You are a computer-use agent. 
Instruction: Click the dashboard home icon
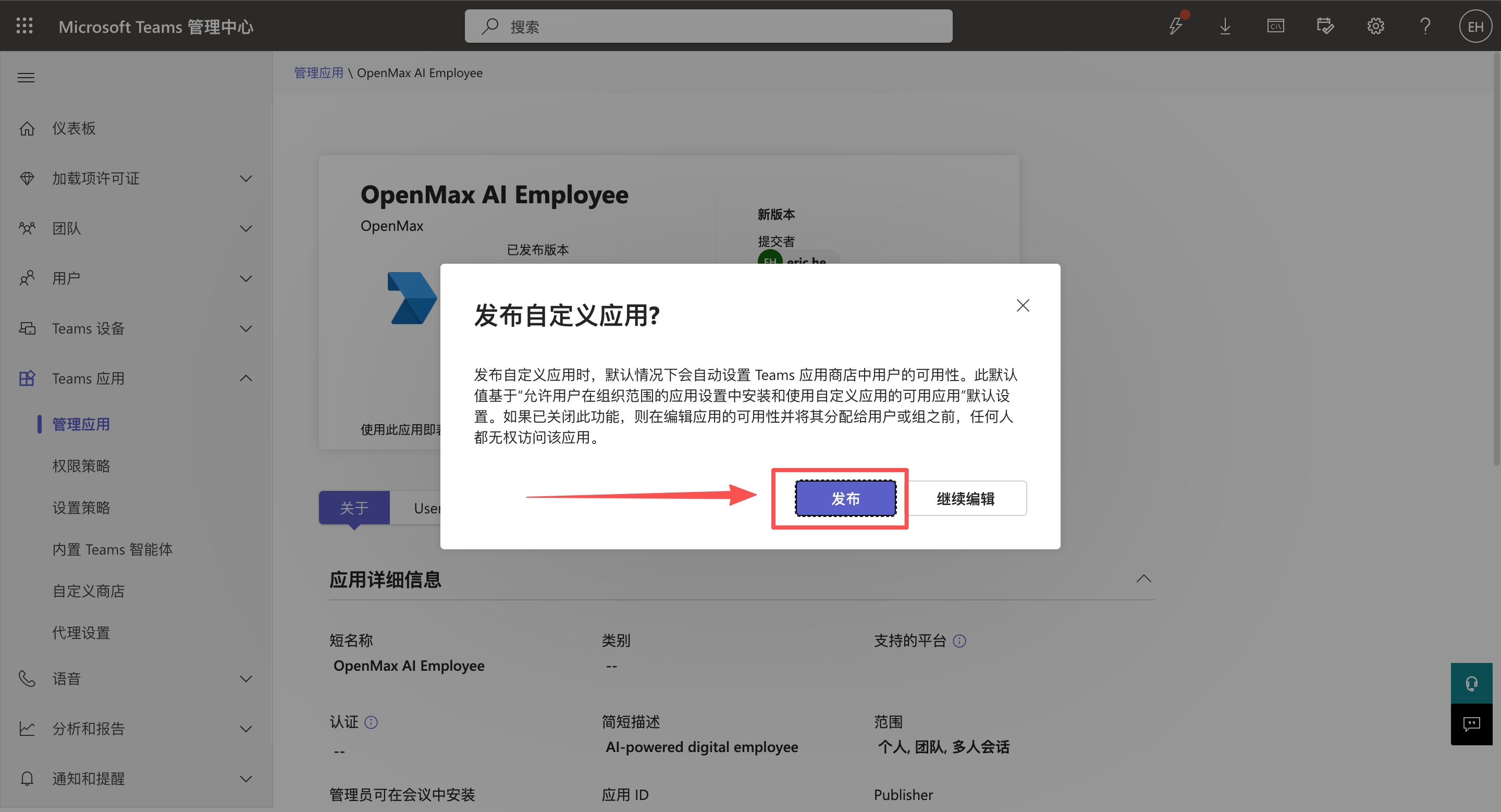[x=27, y=128]
